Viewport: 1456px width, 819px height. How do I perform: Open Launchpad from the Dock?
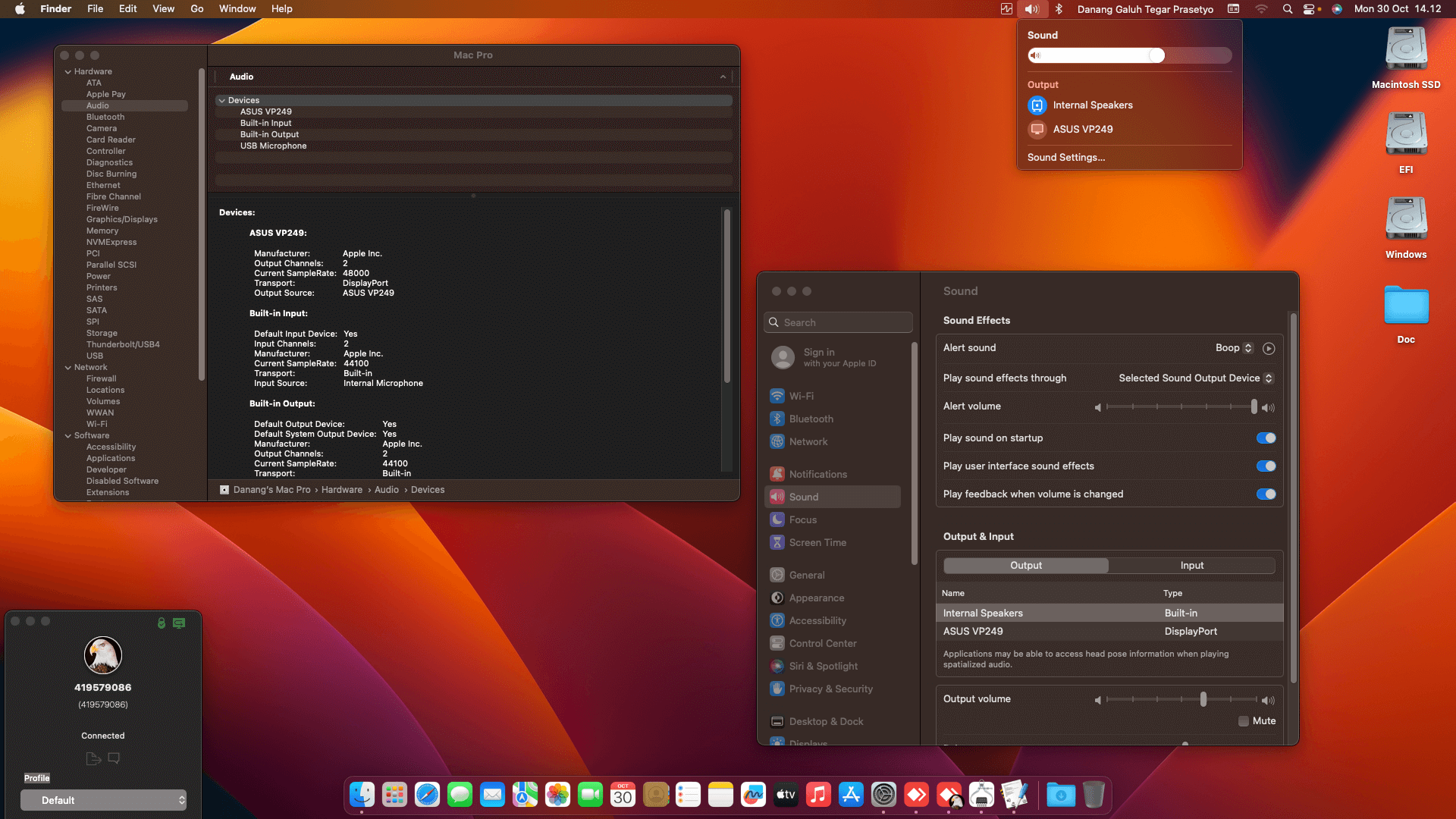[394, 795]
